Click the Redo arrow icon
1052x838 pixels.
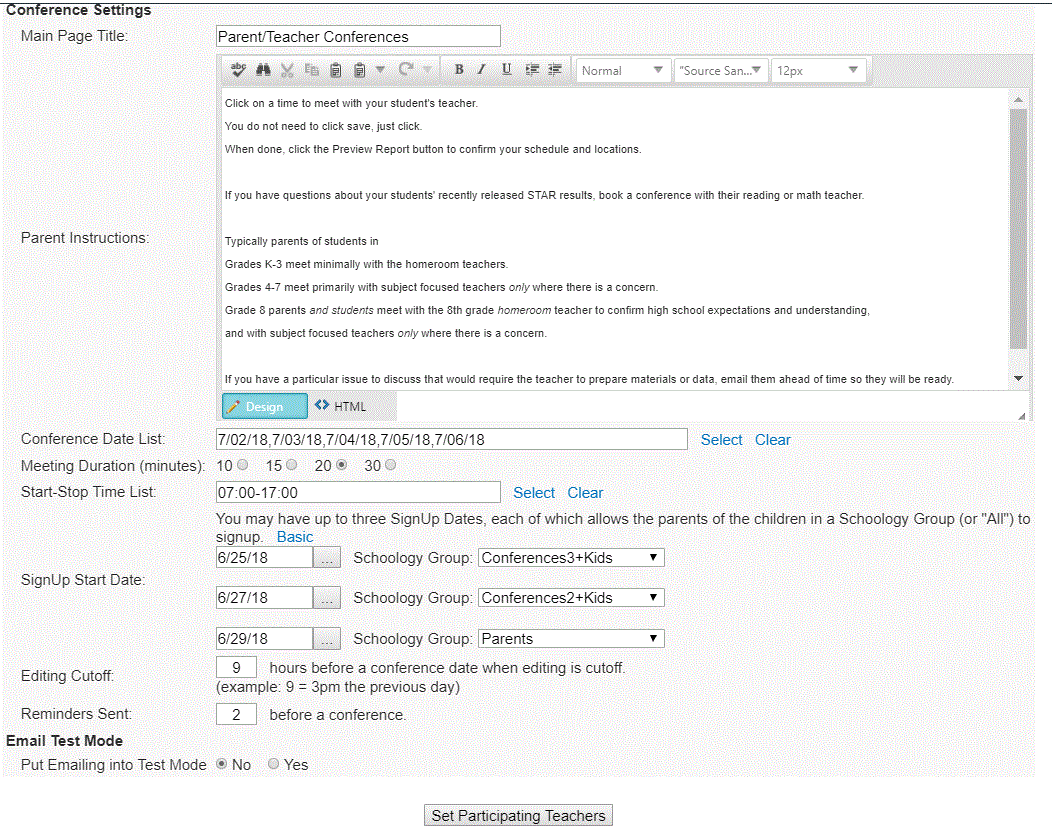pos(406,70)
